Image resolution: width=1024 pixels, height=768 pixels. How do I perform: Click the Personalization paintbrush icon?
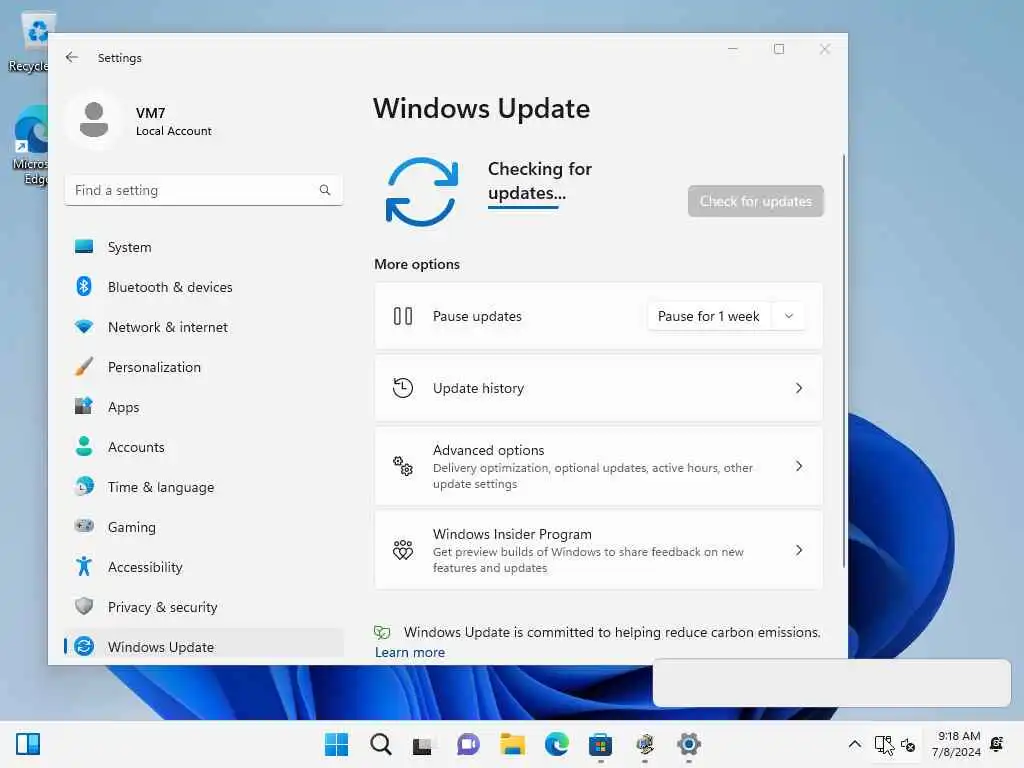pos(84,366)
